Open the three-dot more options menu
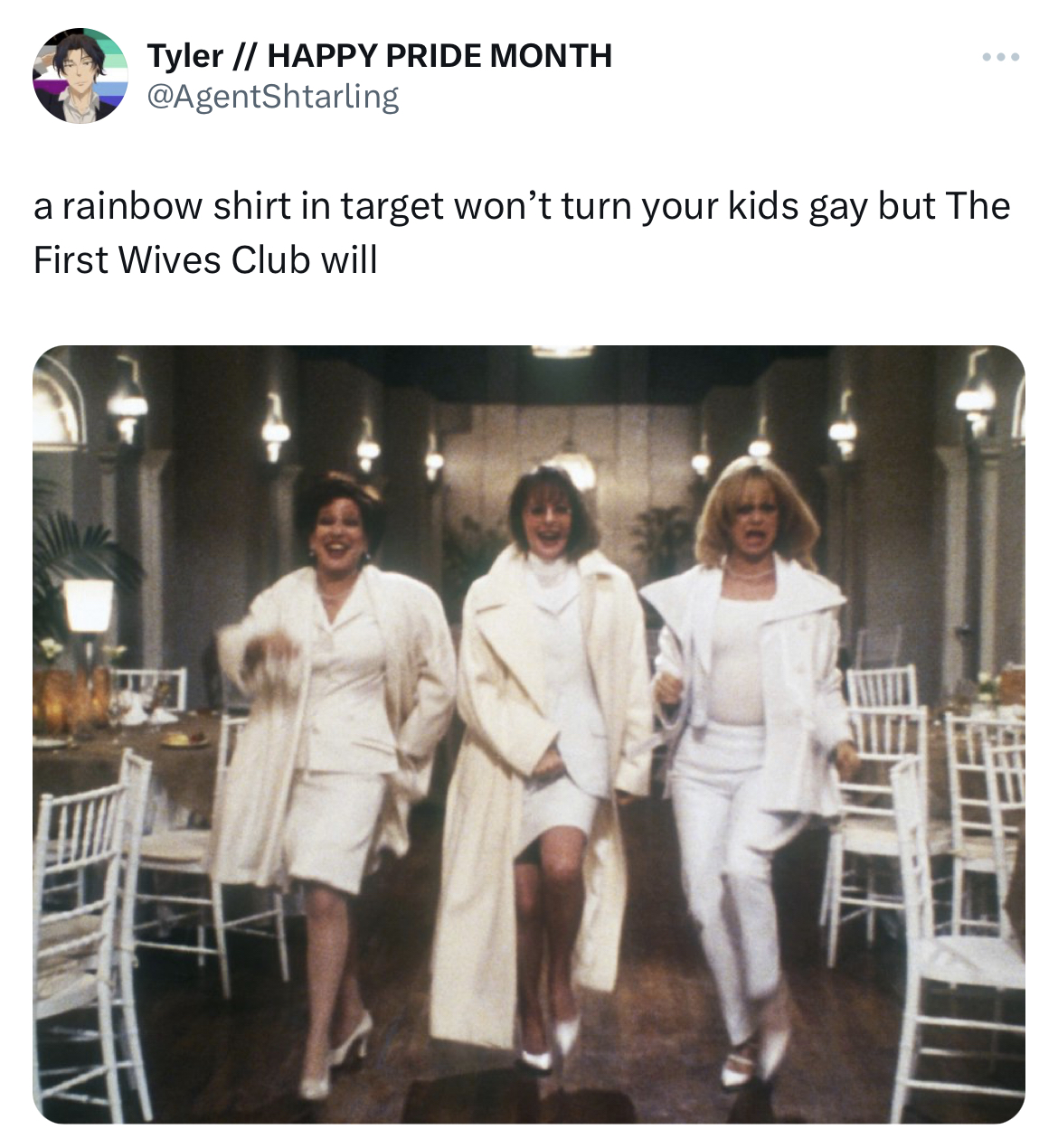This screenshot has height=1148, width=1058. click(1001, 58)
